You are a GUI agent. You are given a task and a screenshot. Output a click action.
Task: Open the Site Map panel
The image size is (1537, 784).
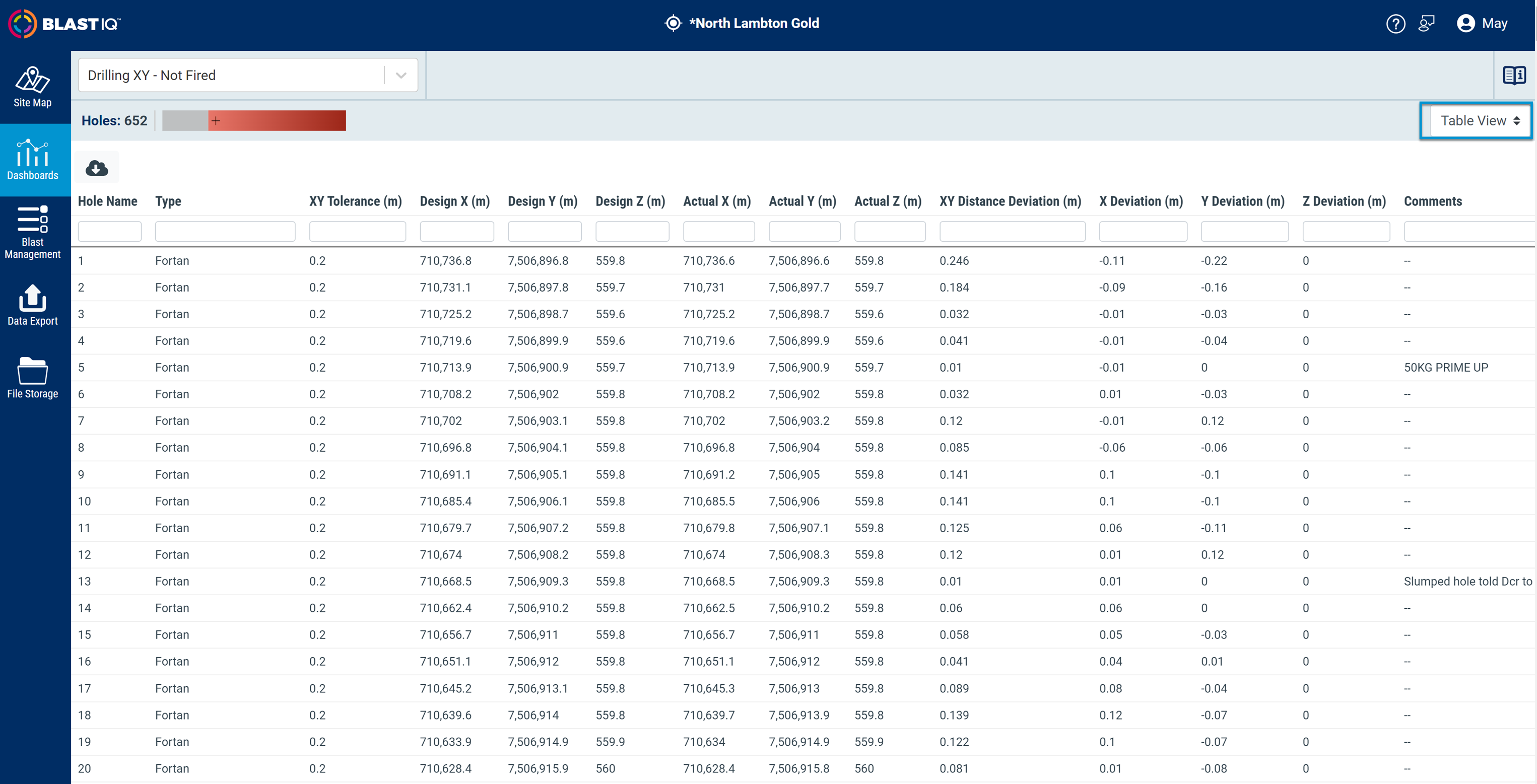click(32, 87)
